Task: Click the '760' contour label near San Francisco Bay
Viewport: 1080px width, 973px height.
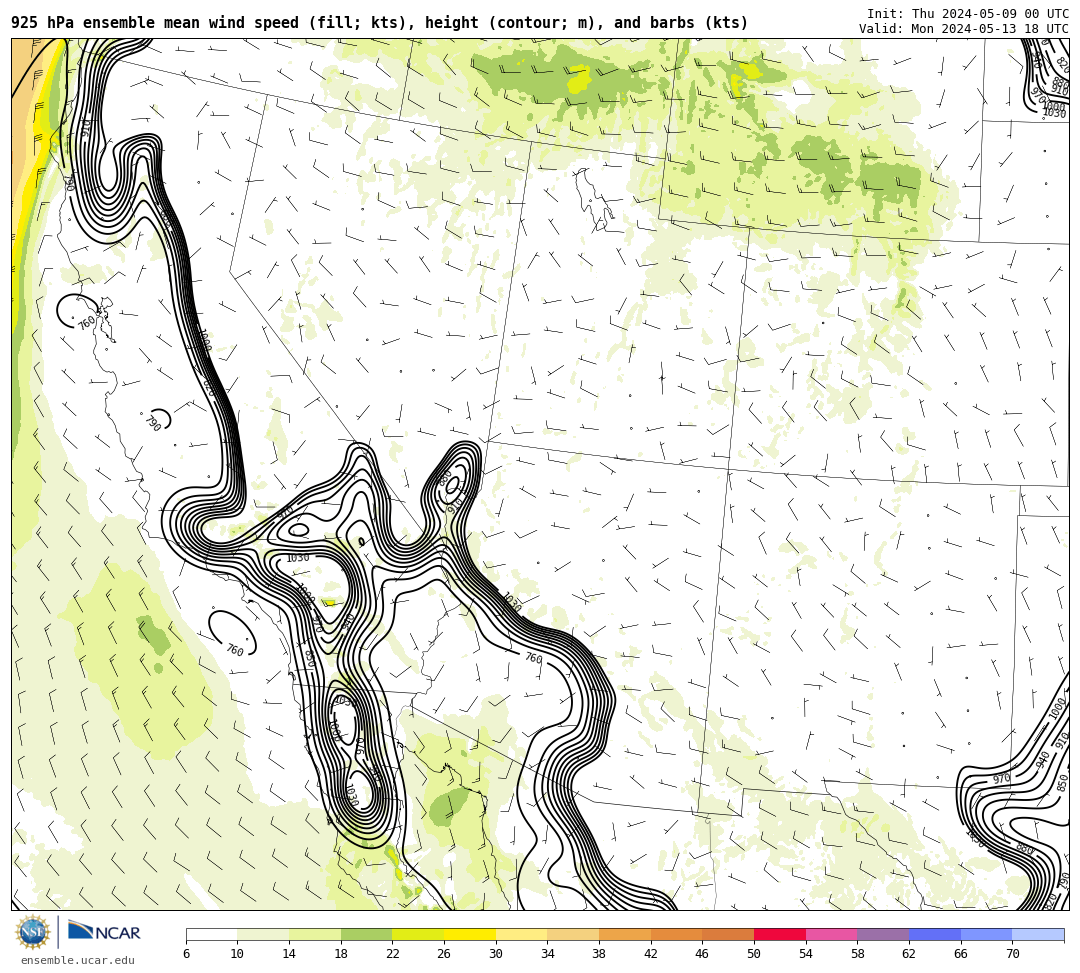Action: coord(86,322)
